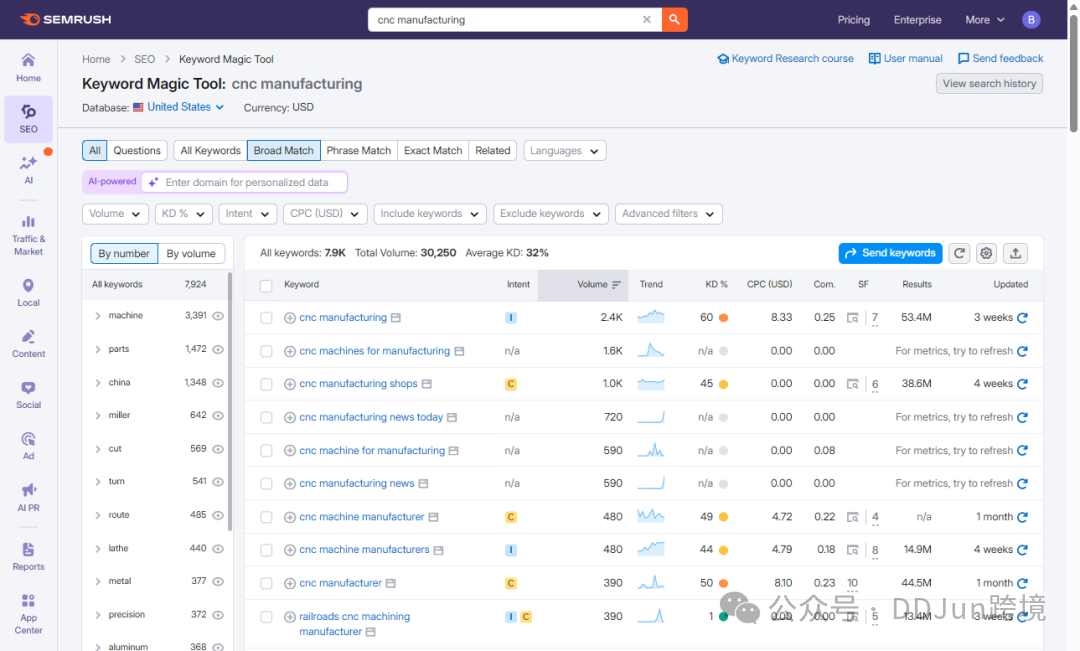Image resolution: width=1080 pixels, height=651 pixels.
Task: Open Exclude keywords dropdown
Action: click(551, 214)
